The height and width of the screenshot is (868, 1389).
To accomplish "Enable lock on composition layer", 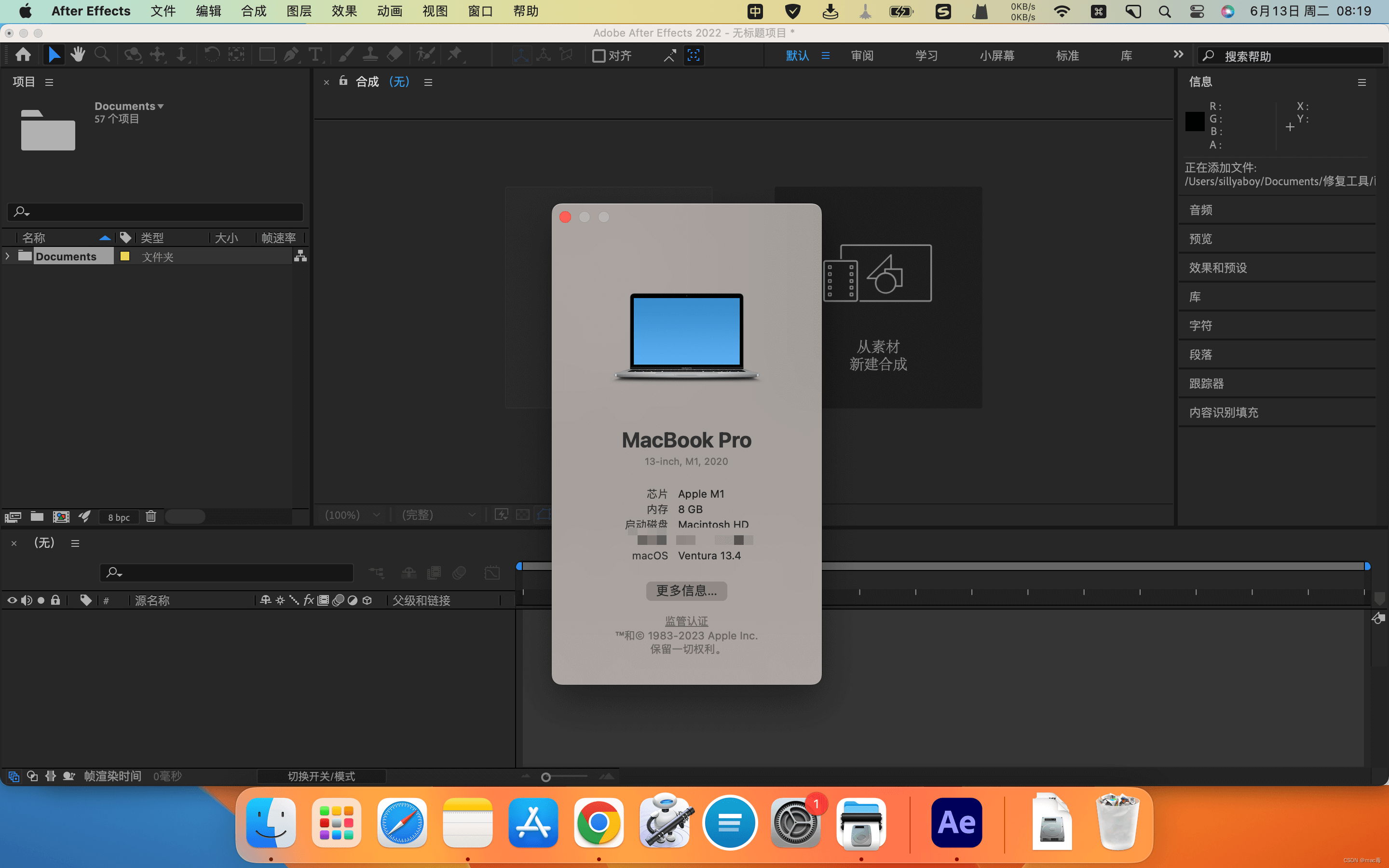I will (x=55, y=600).
